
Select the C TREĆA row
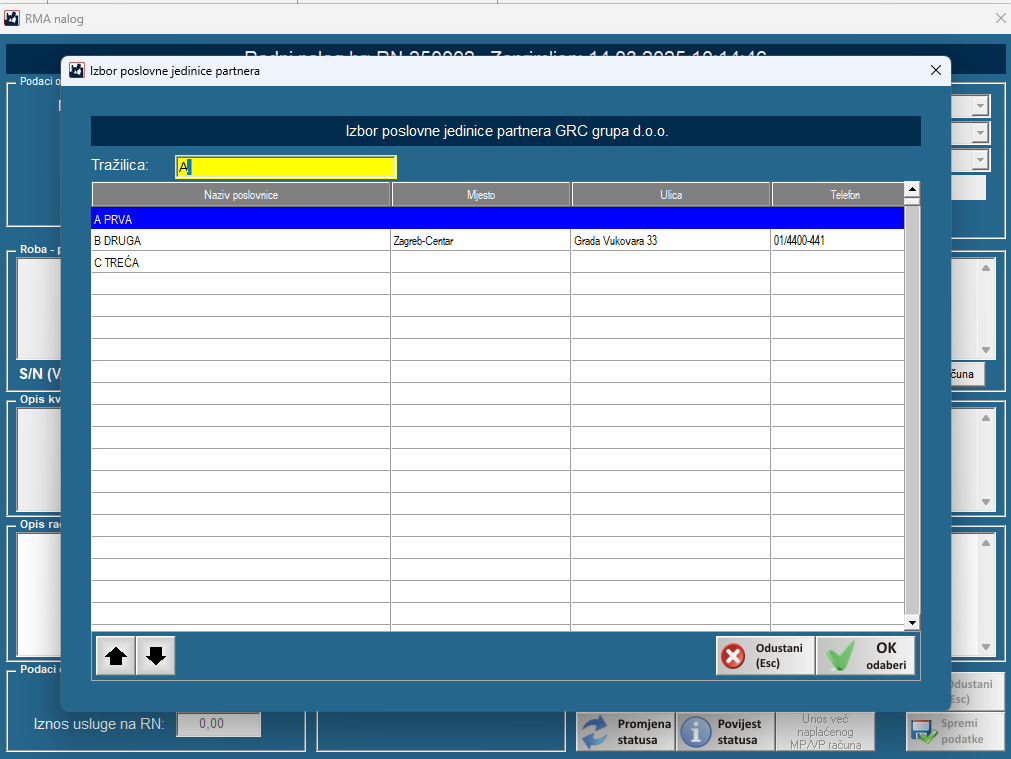(x=497, y=262)
